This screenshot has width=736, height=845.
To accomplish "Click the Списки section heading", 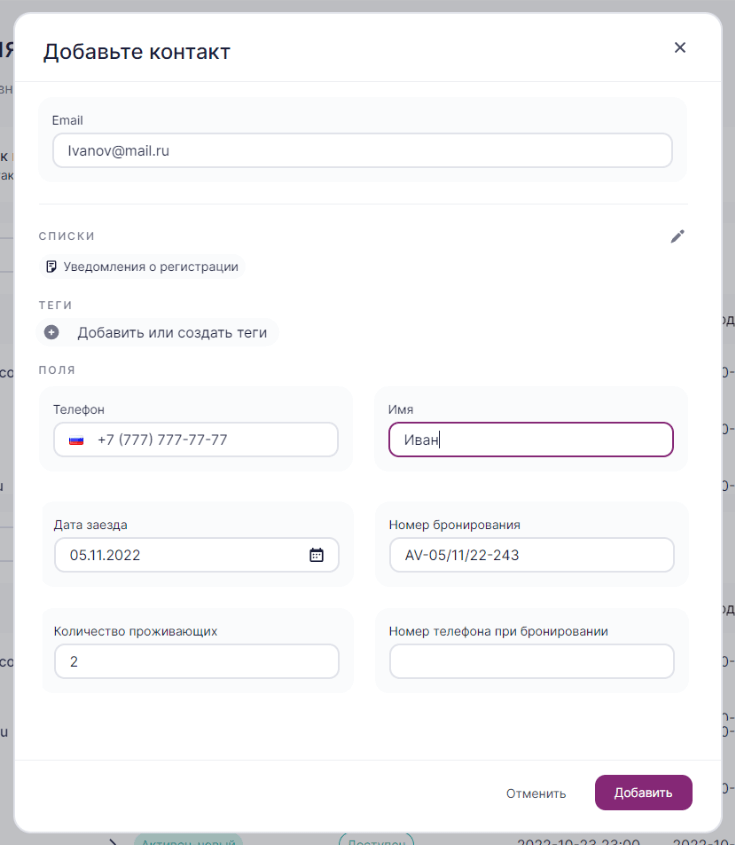I will [66, 236].
